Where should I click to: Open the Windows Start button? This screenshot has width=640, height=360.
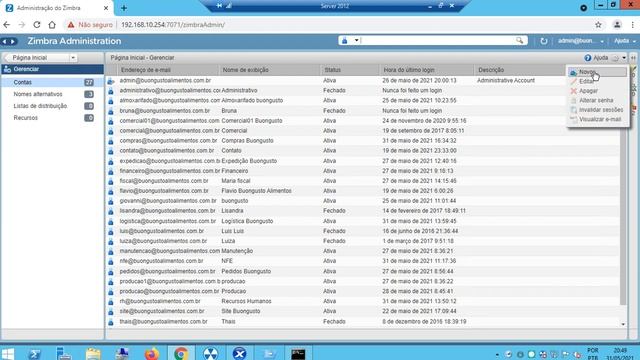pos(7,353)
